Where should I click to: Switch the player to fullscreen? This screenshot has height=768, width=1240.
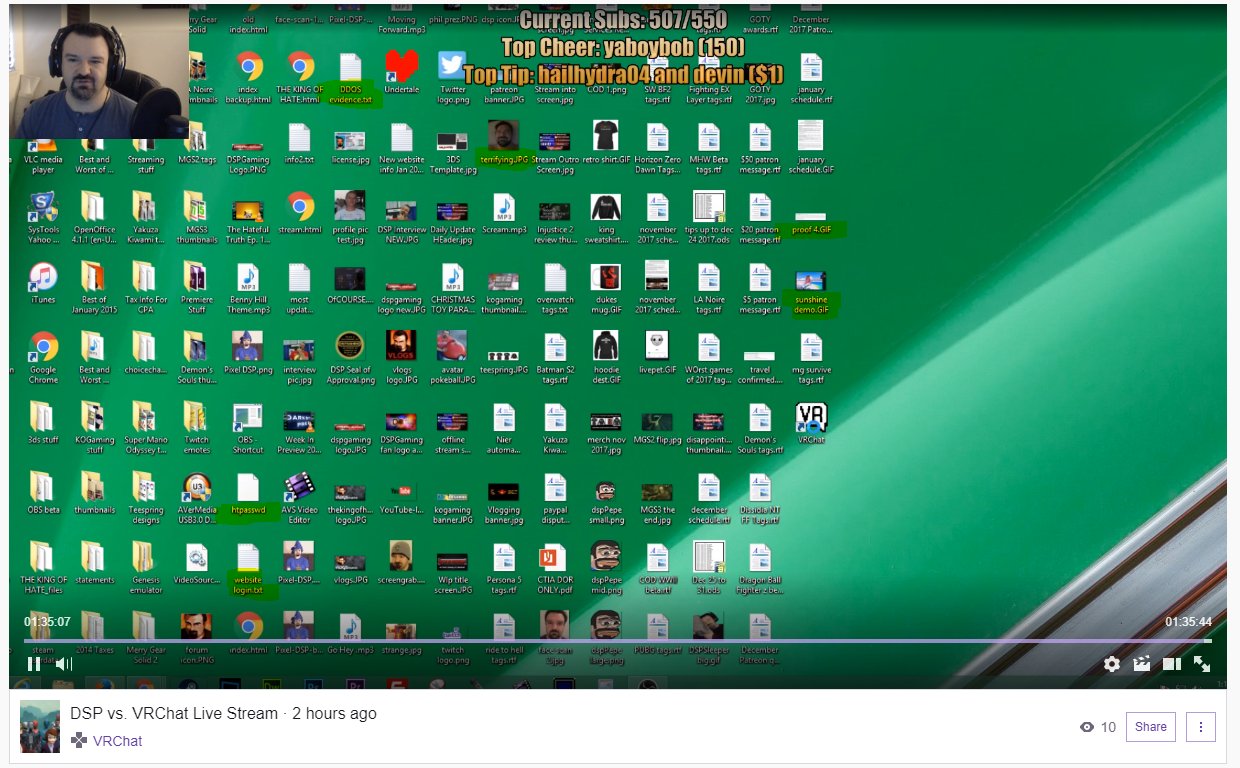(1202, 664)
